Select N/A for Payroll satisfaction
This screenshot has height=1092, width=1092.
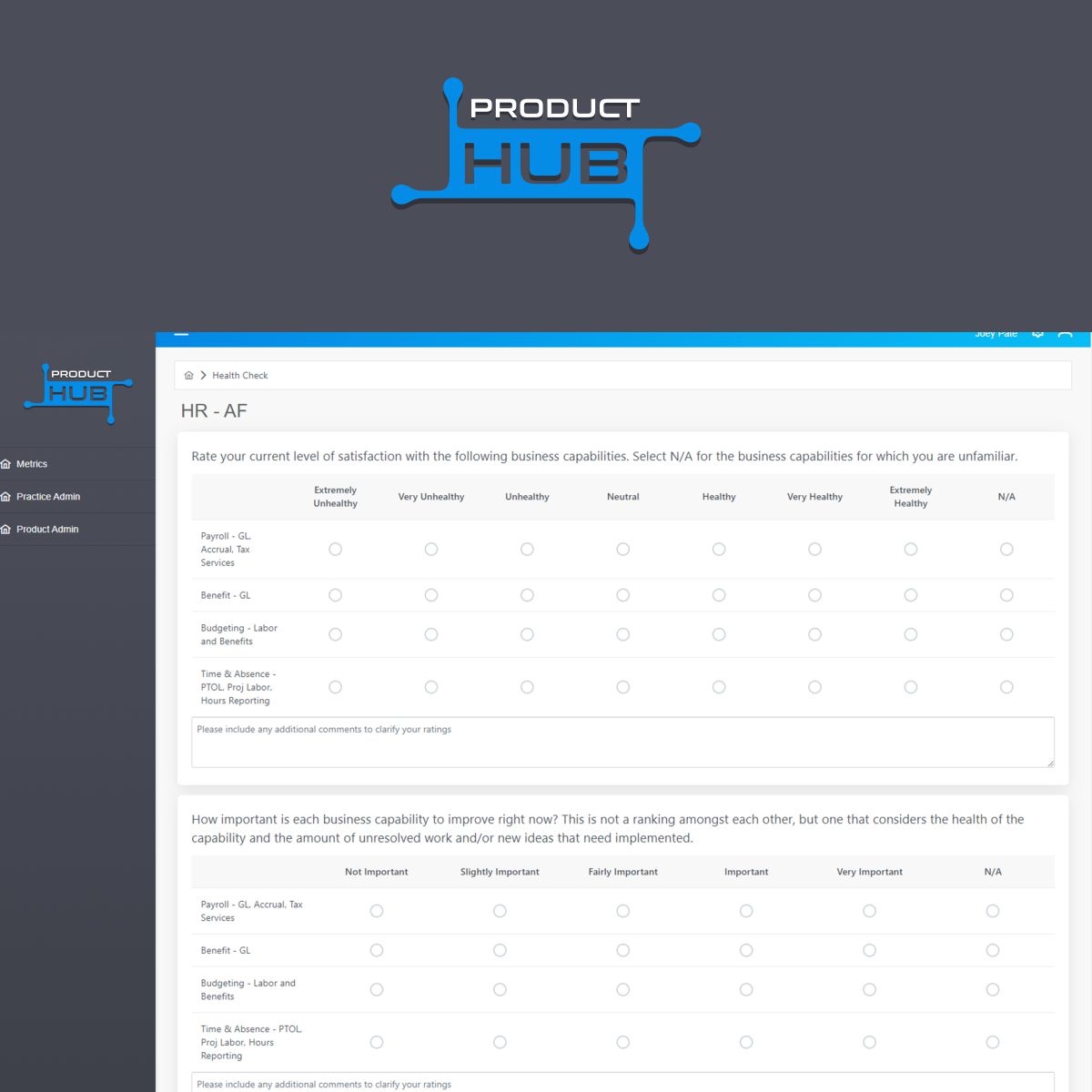tap(1006, 550)
